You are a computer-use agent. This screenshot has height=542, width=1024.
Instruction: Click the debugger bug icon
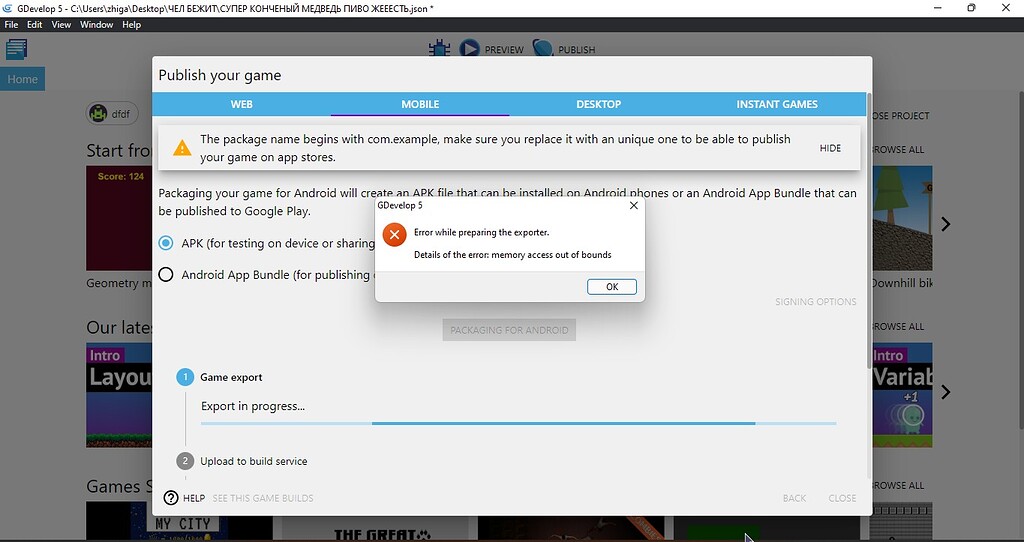(439, 48)
